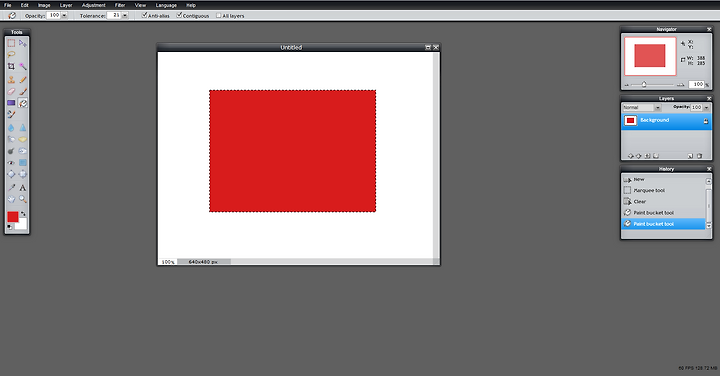This screenshot has height=376, width=720.
Task: Click the Navigator zoom-out icon
Action: (x=627, y=85)
